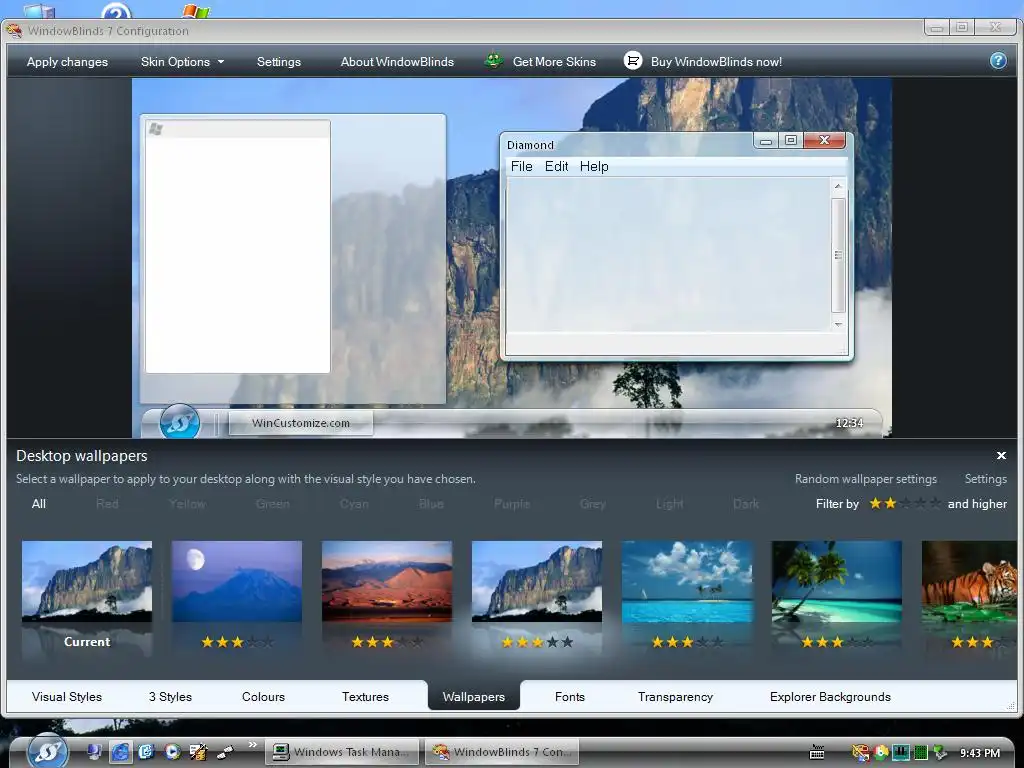This screenshot has width=1024, height=768.
Task: Set Filter by star rating control
Action: [905, 504]
